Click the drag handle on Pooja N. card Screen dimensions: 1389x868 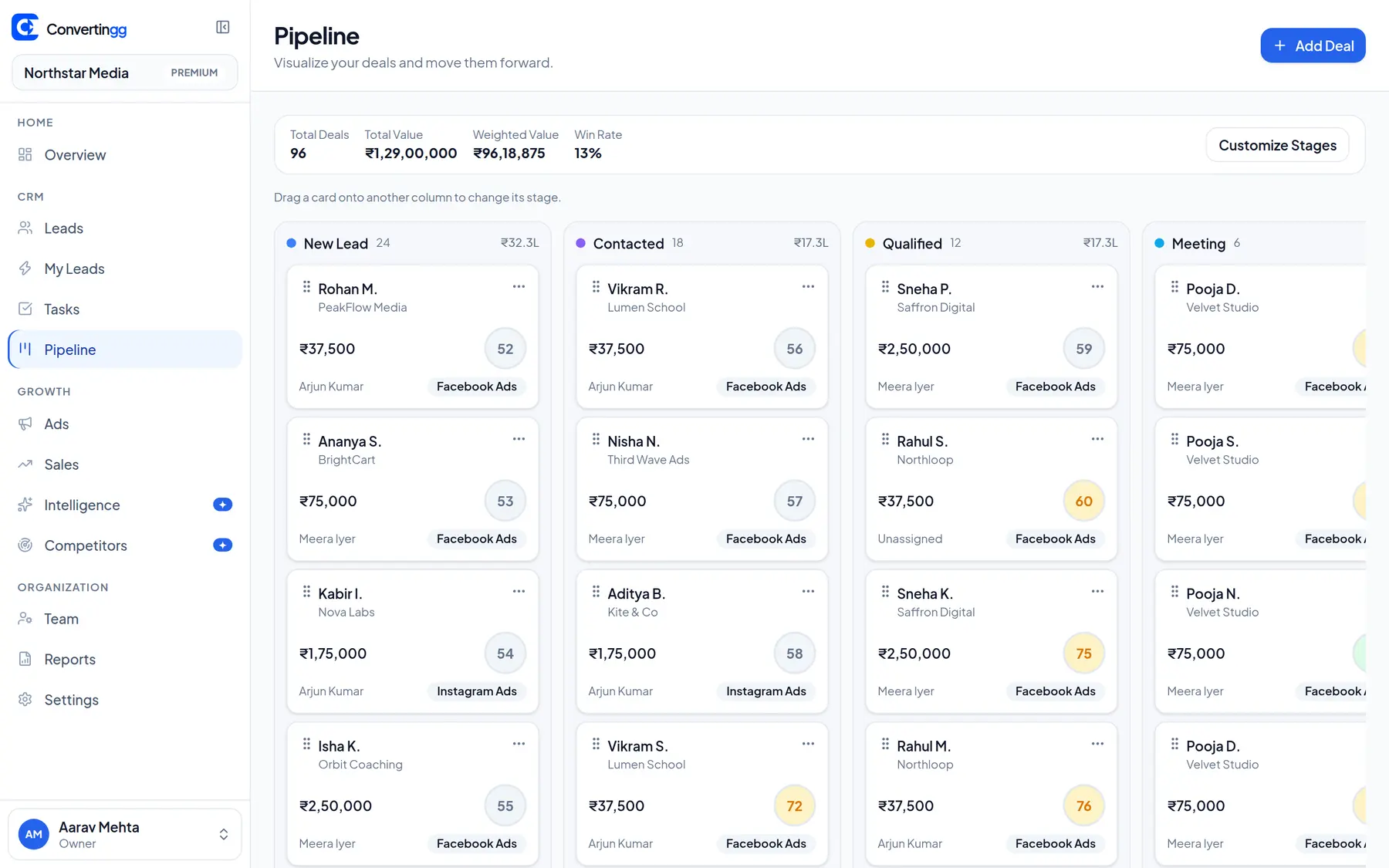click(1174, 592)
